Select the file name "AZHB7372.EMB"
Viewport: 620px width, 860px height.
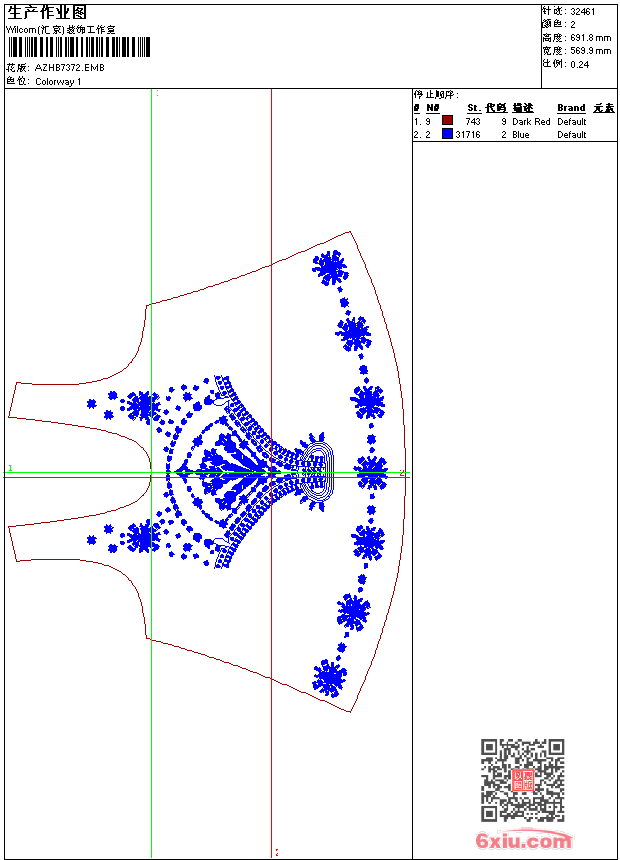click(x=69, y=68)
